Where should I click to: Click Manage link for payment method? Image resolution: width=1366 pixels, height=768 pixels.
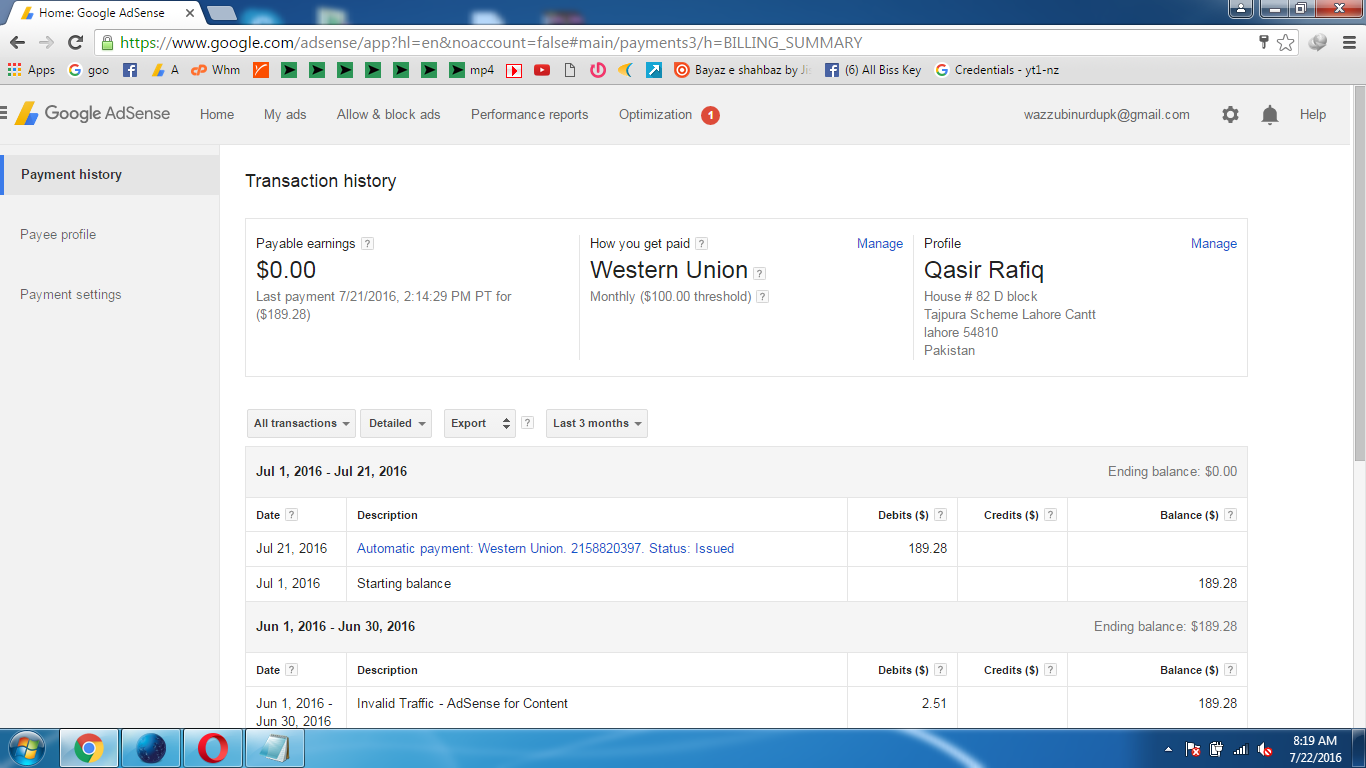(879, 244)
